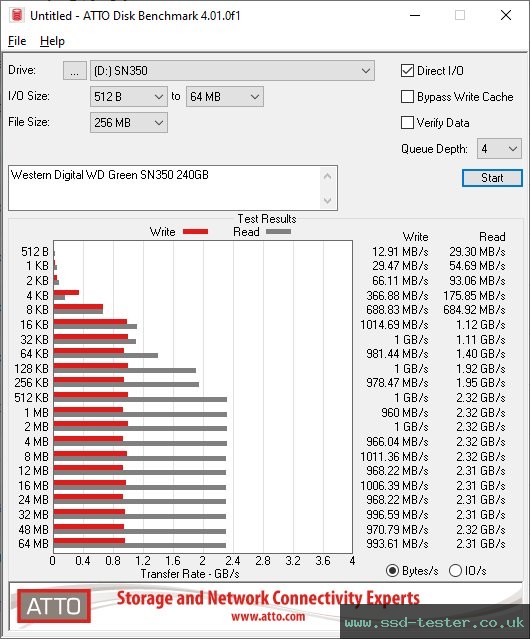Open the File menu

17,41
